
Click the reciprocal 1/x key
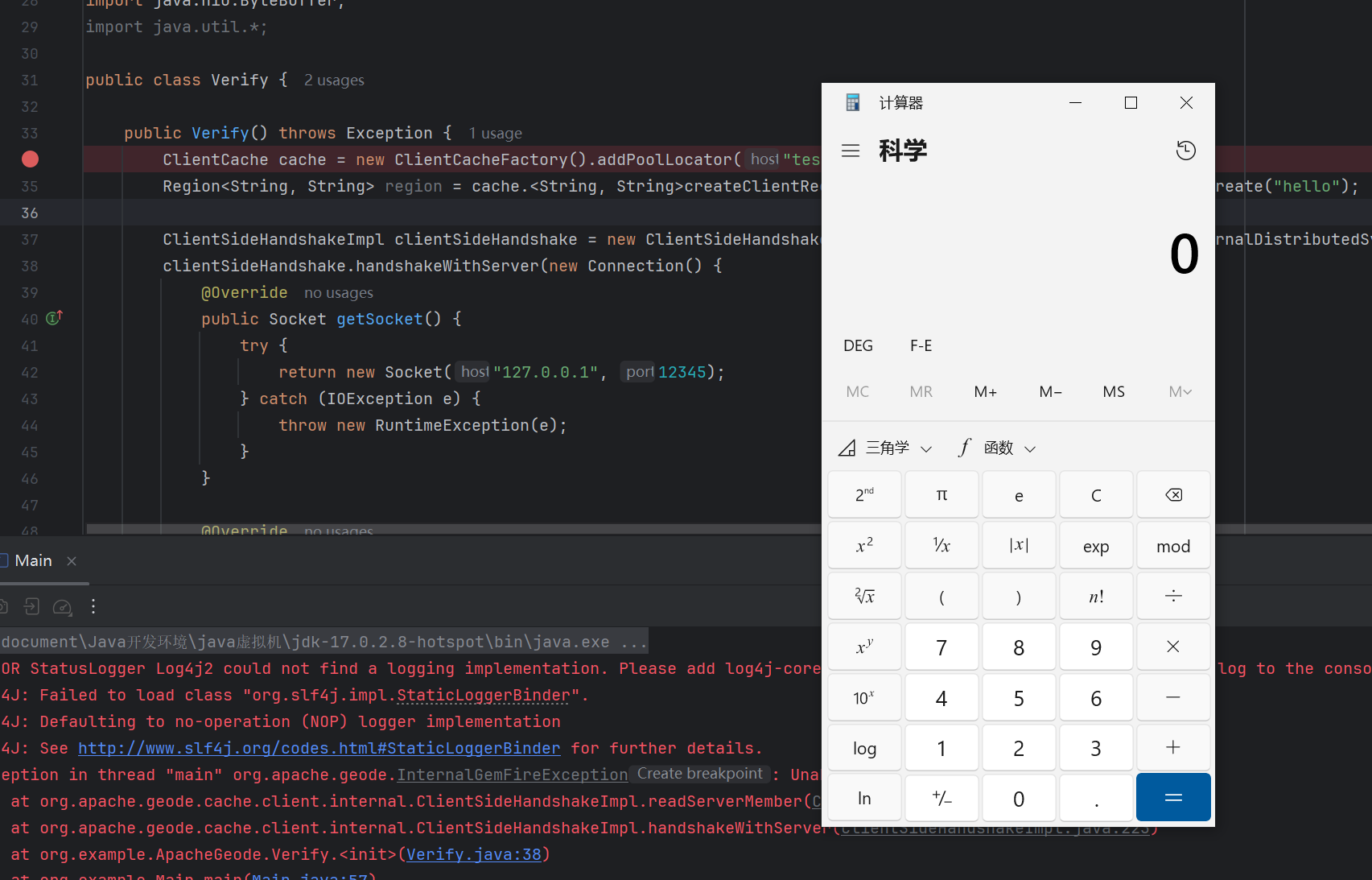[x=941, y=546]
